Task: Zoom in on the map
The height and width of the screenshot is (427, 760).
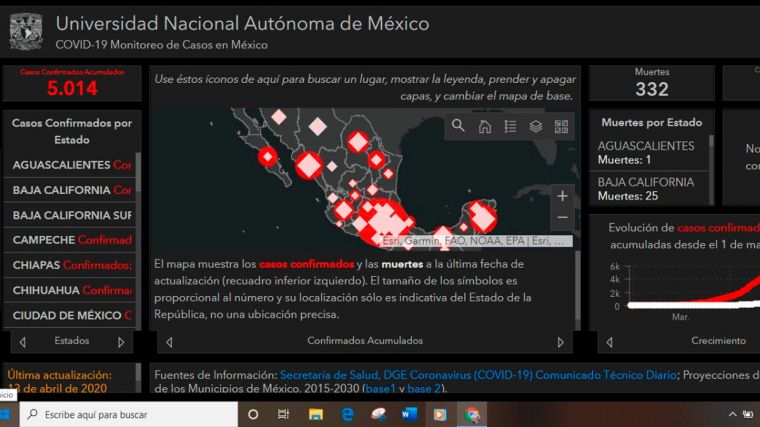Action: (x=562, y=196)
